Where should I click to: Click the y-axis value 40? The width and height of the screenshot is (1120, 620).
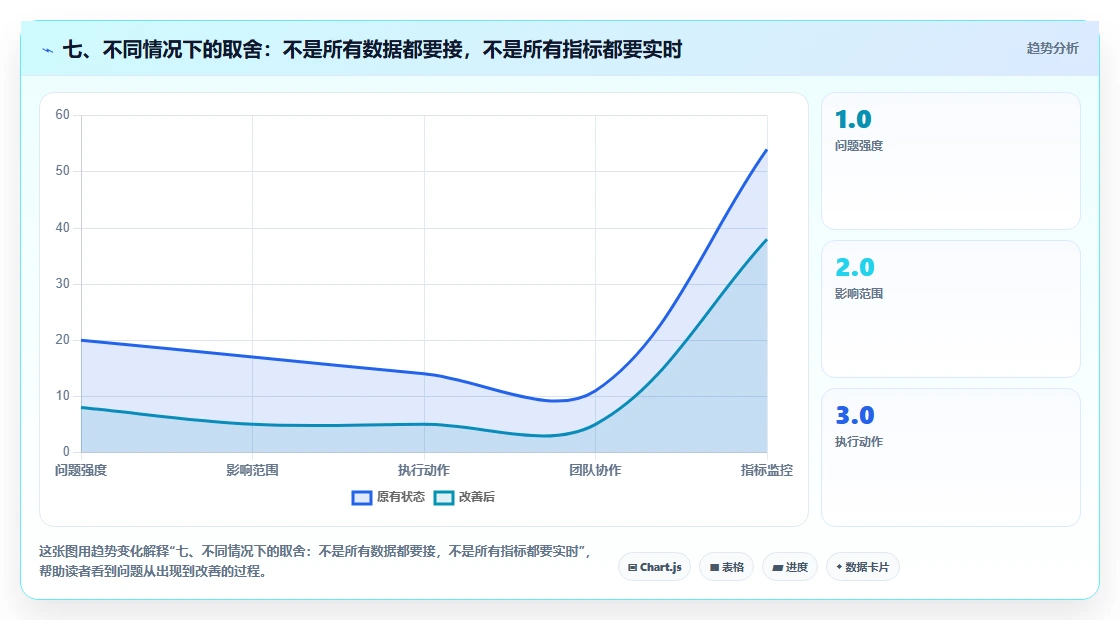(x=63, y=228)
